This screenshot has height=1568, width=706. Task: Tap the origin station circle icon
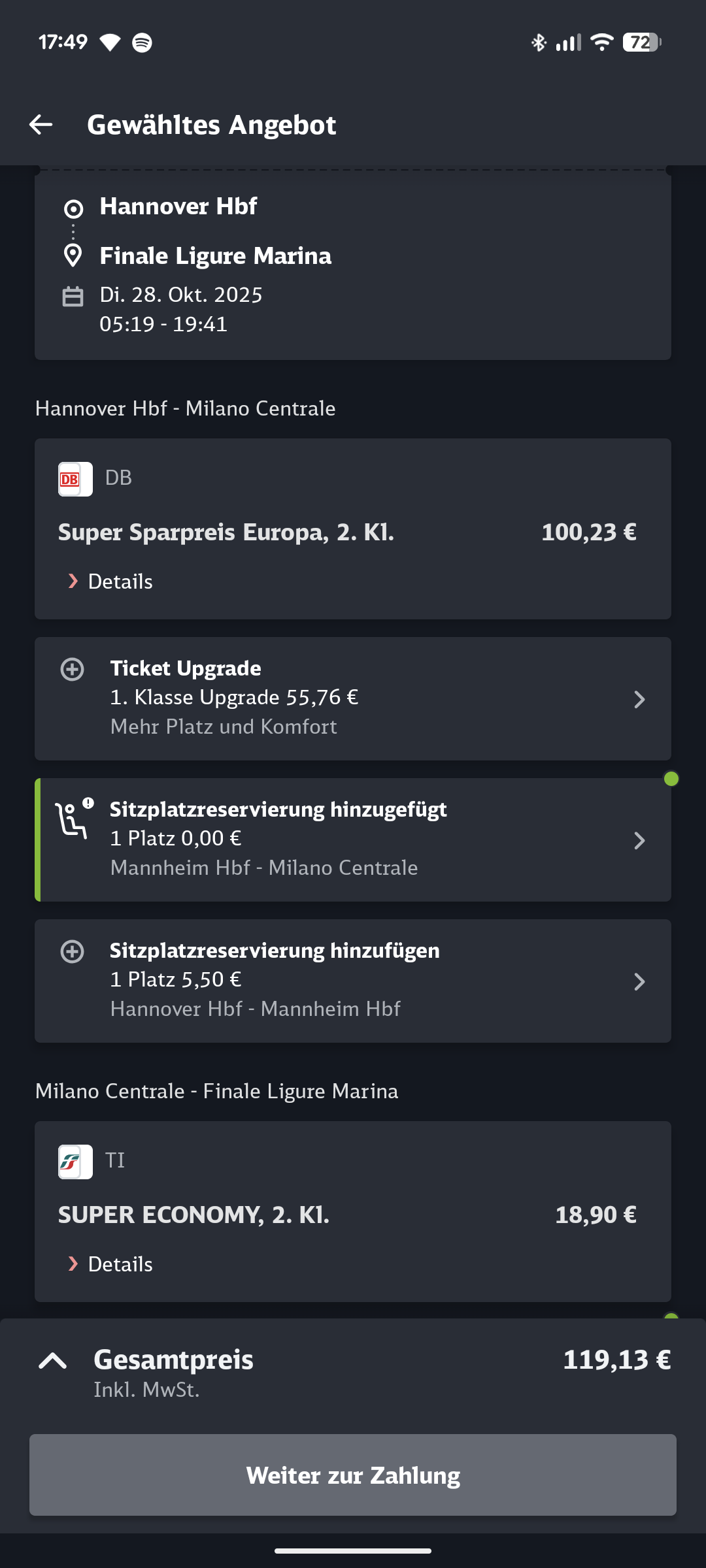[x=73, y=209]
